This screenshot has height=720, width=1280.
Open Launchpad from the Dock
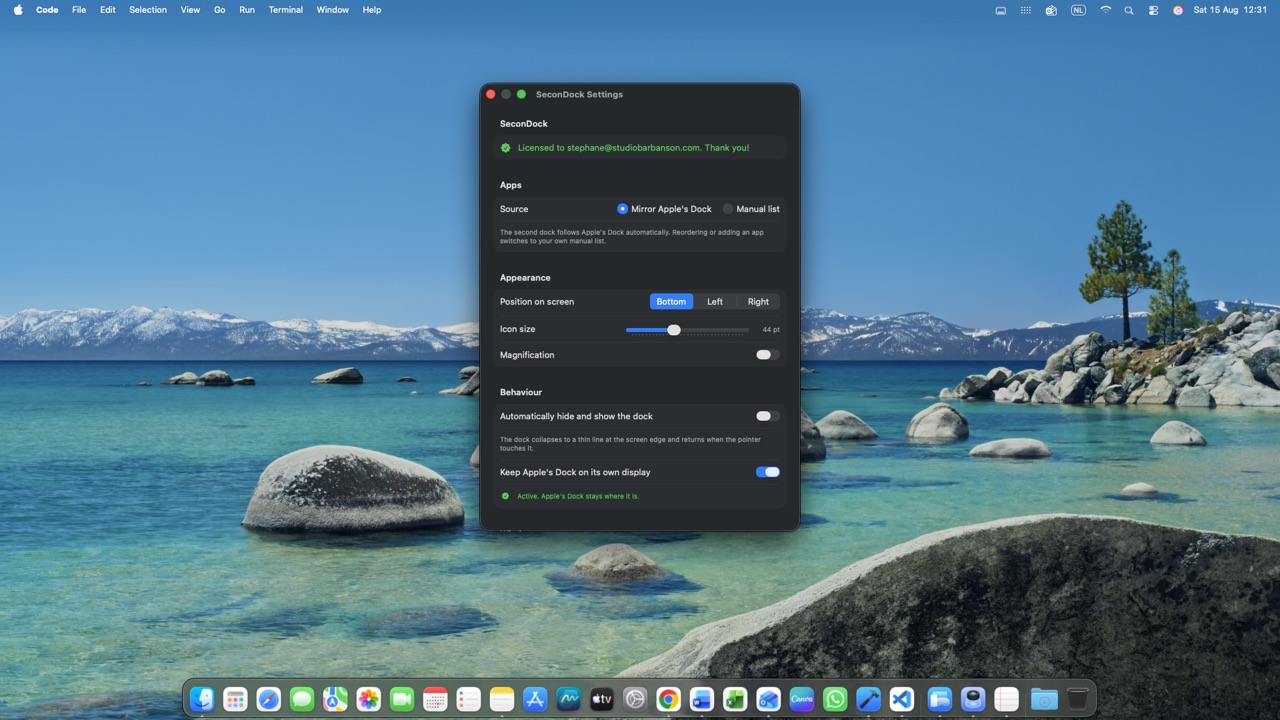click(x=235, y=699)
